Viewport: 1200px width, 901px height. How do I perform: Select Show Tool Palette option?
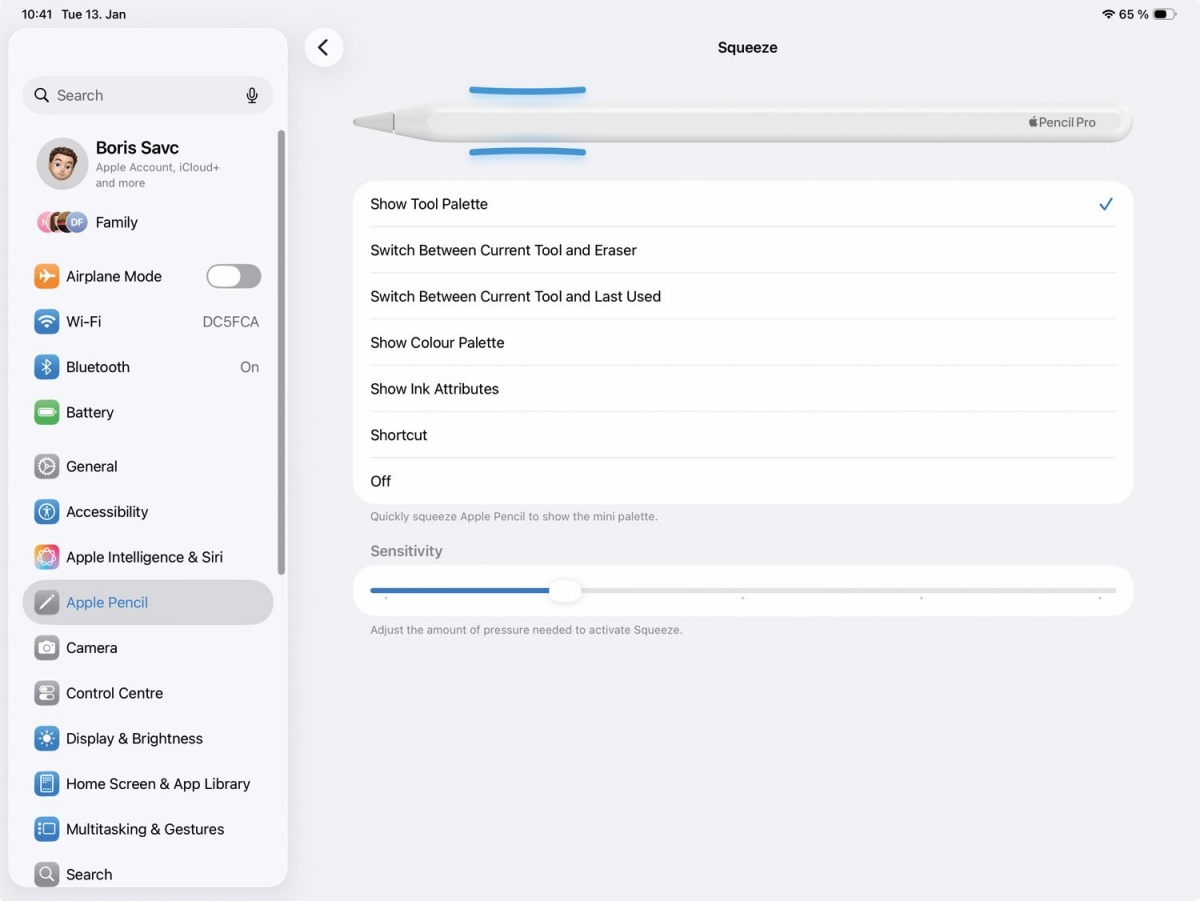pos(743,204)
